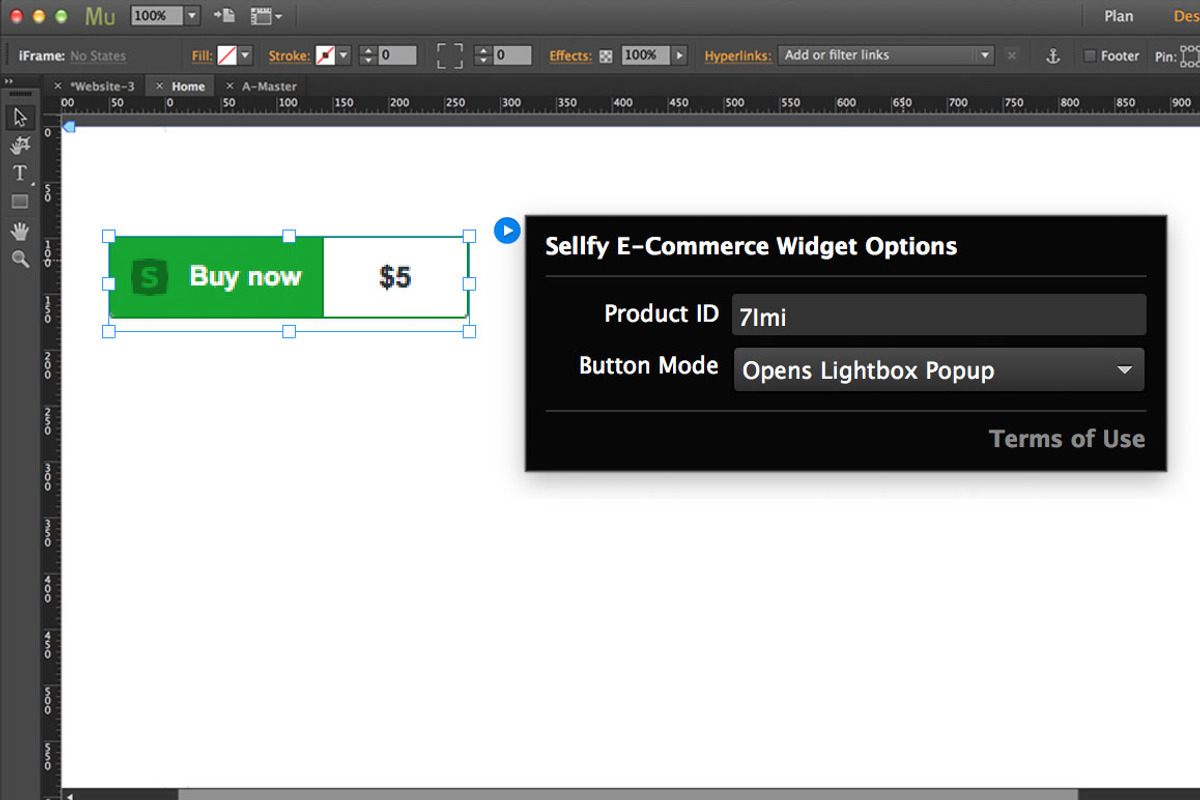The image size is (1200, 800).
Task: Select the Zoom magnifier tool
Action: [20, 259]
